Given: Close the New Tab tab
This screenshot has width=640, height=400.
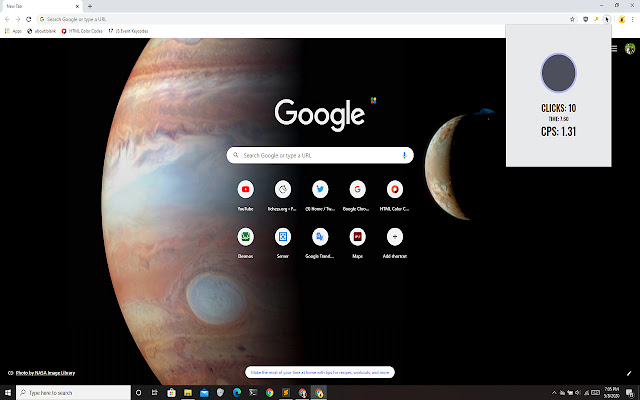Looking at the screenshot, I should [x=77, y=6].
